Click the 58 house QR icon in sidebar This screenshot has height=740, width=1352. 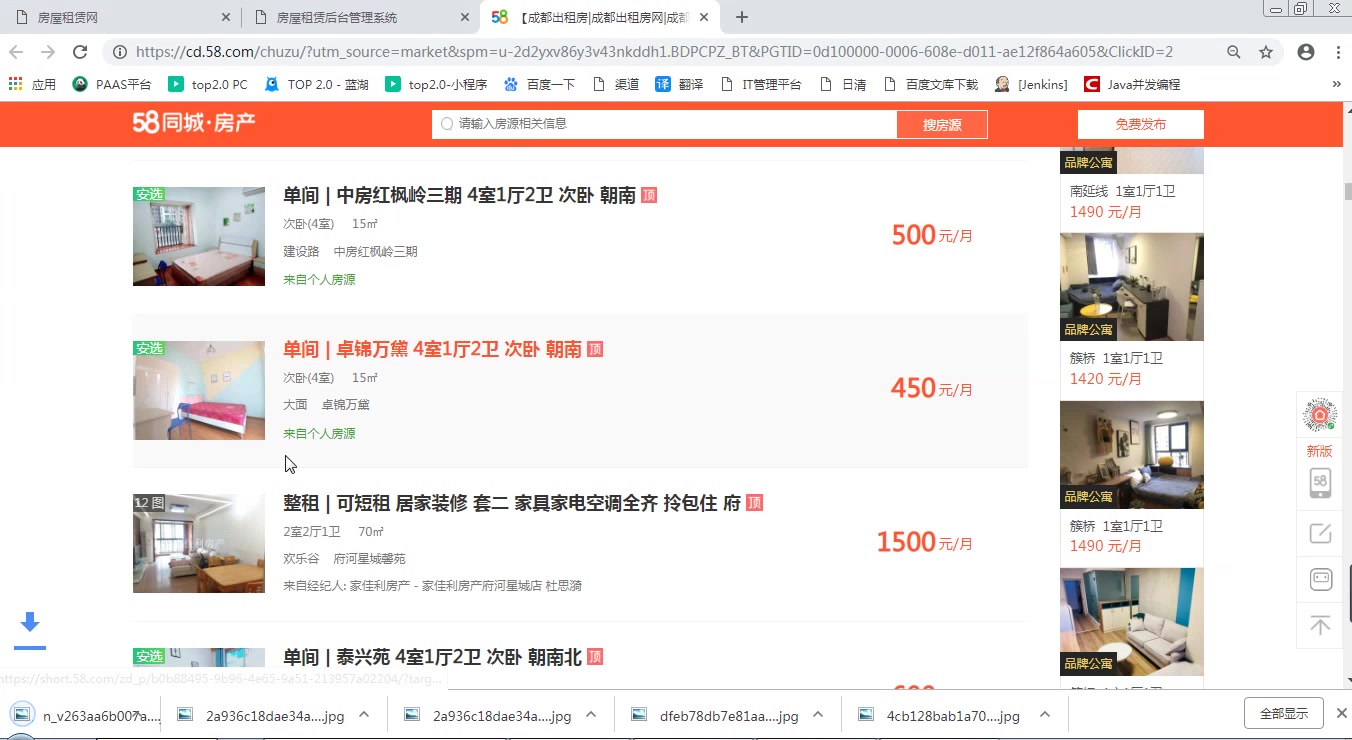point(1320,414)
